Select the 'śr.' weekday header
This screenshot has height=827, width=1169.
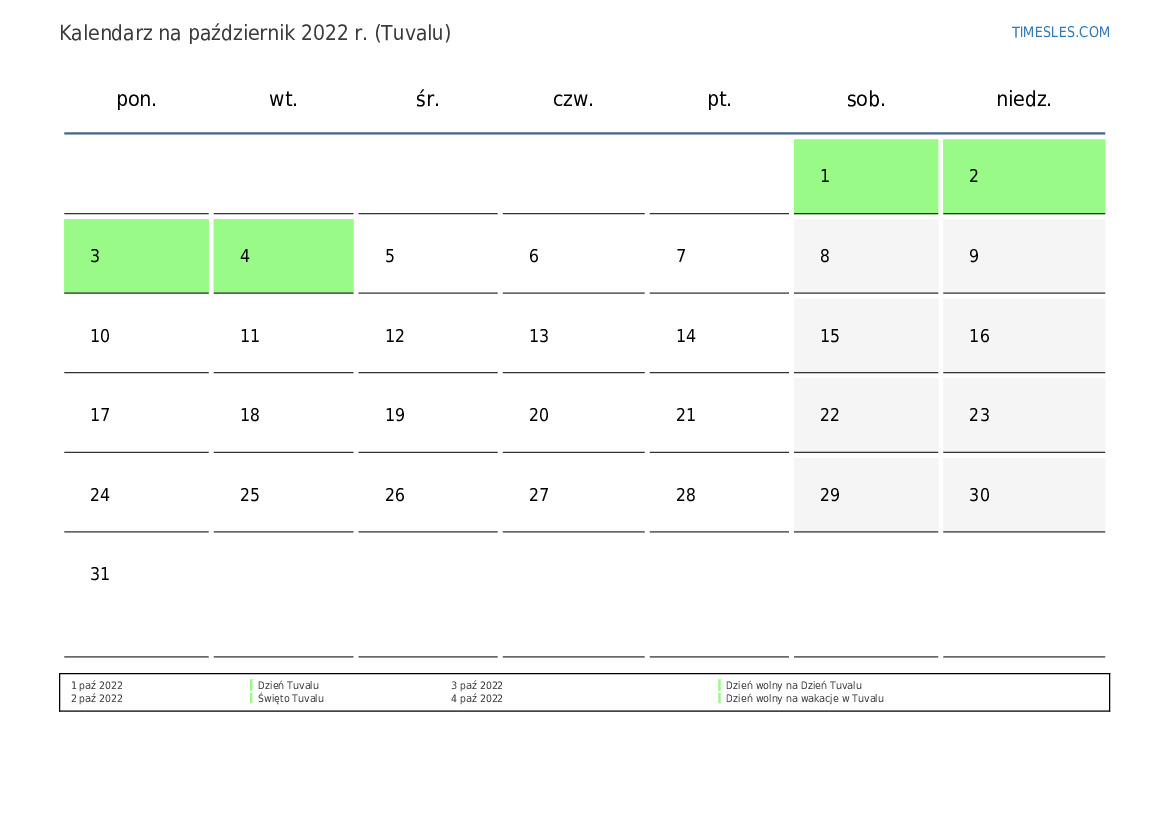428,99
